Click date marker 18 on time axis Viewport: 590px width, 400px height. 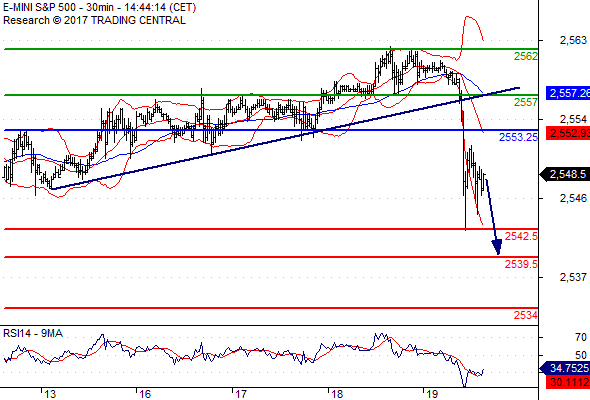pos(337,394)
